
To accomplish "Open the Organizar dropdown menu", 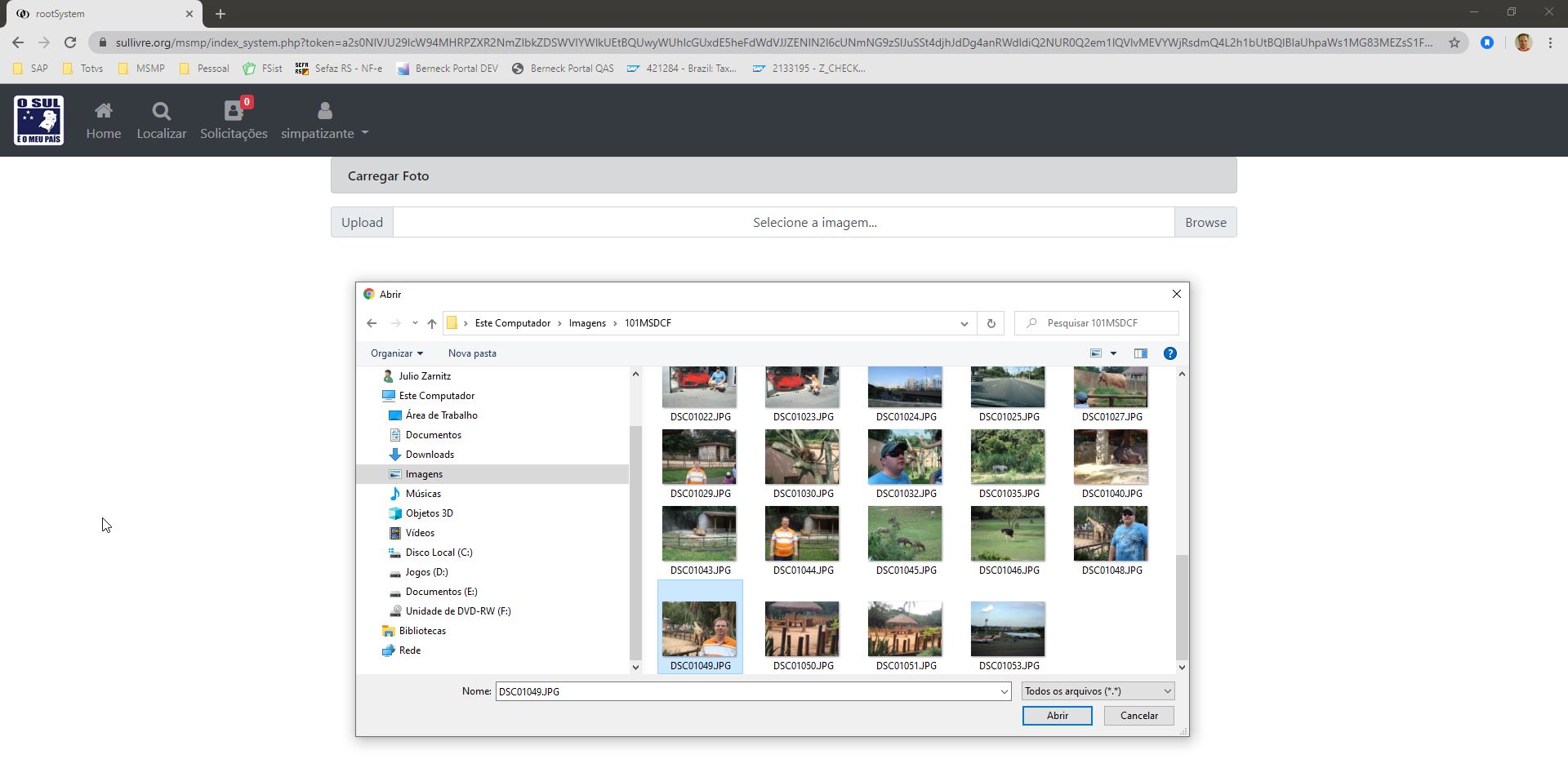I will coord(396,353).
